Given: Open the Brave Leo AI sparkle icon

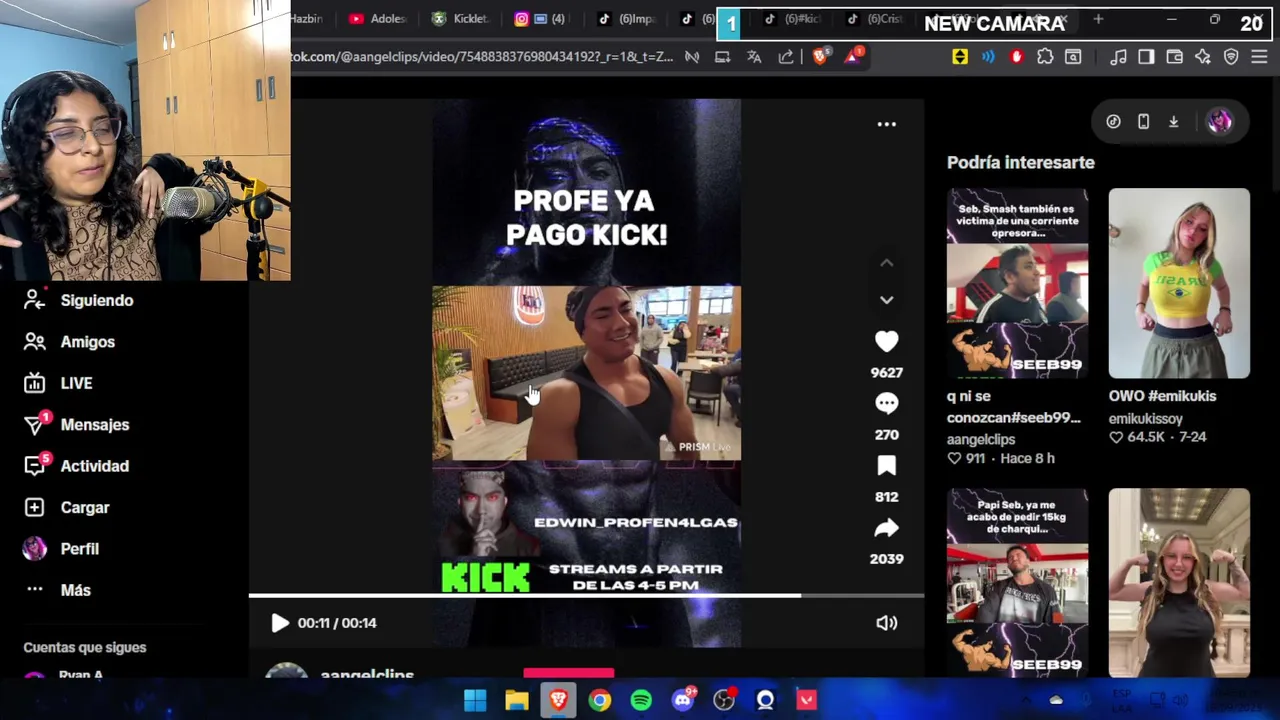Looking at the screenshot, I should click(1203, 57).
